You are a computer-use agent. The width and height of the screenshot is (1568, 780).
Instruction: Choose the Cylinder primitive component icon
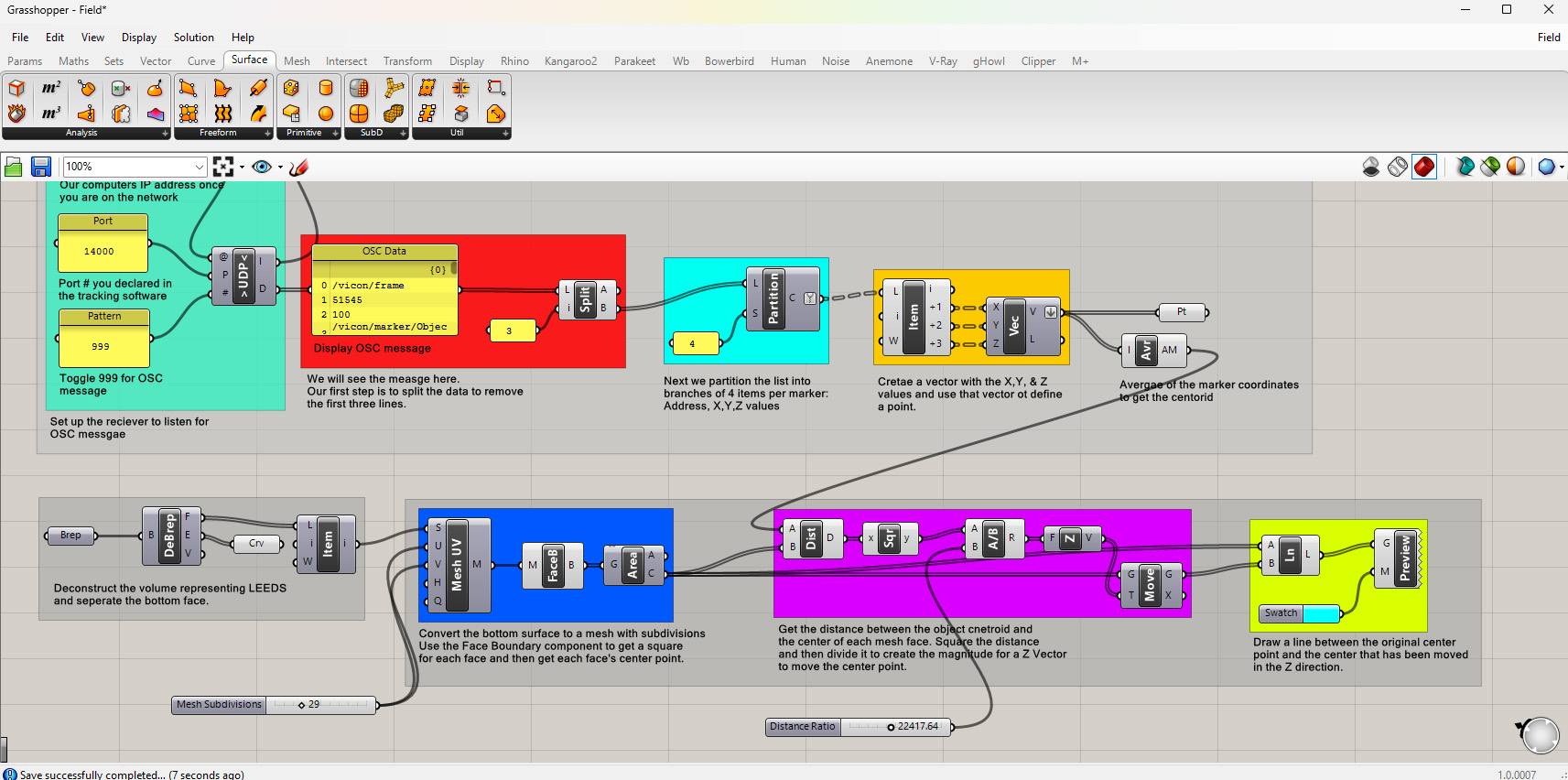point(326,88)
